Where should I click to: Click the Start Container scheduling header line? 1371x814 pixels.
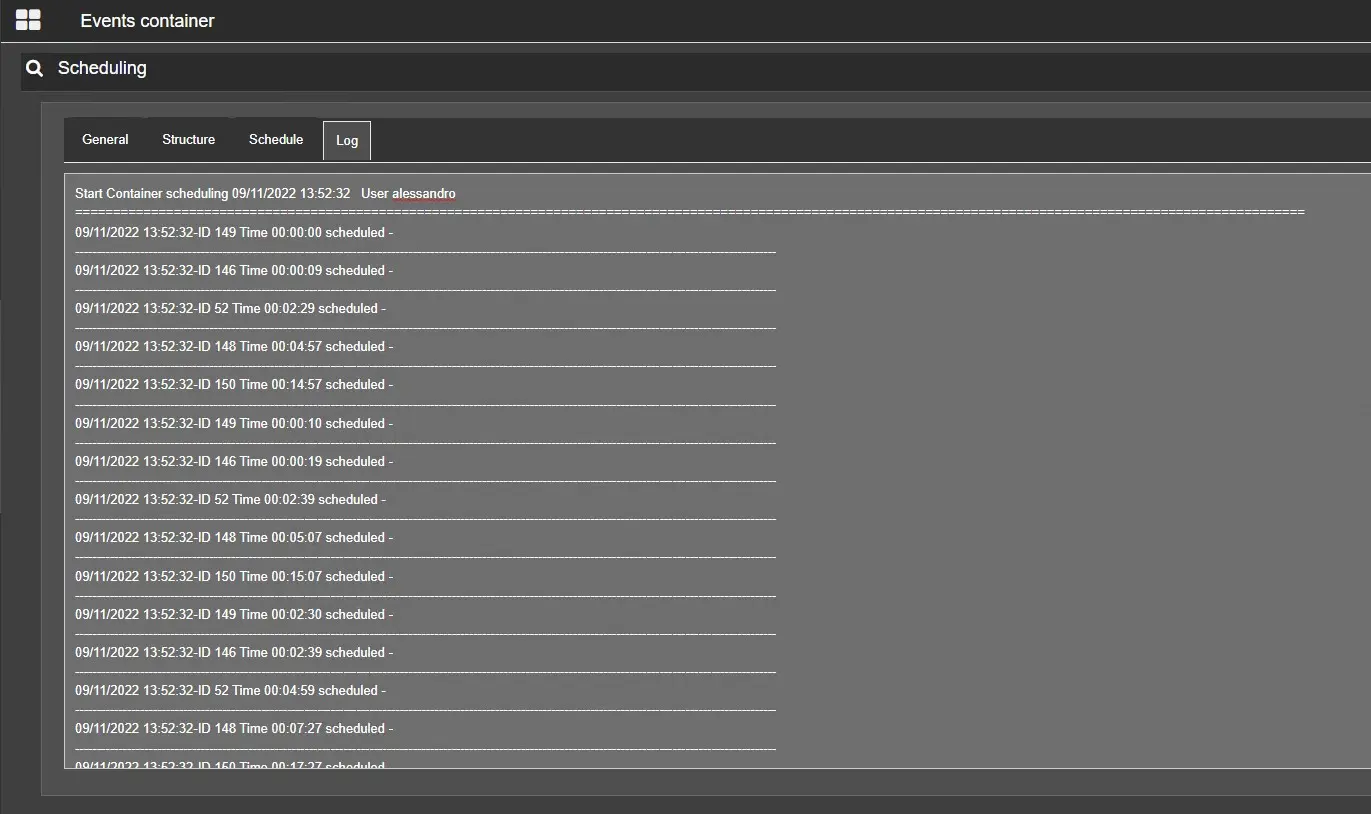click(x=212, y=193)
